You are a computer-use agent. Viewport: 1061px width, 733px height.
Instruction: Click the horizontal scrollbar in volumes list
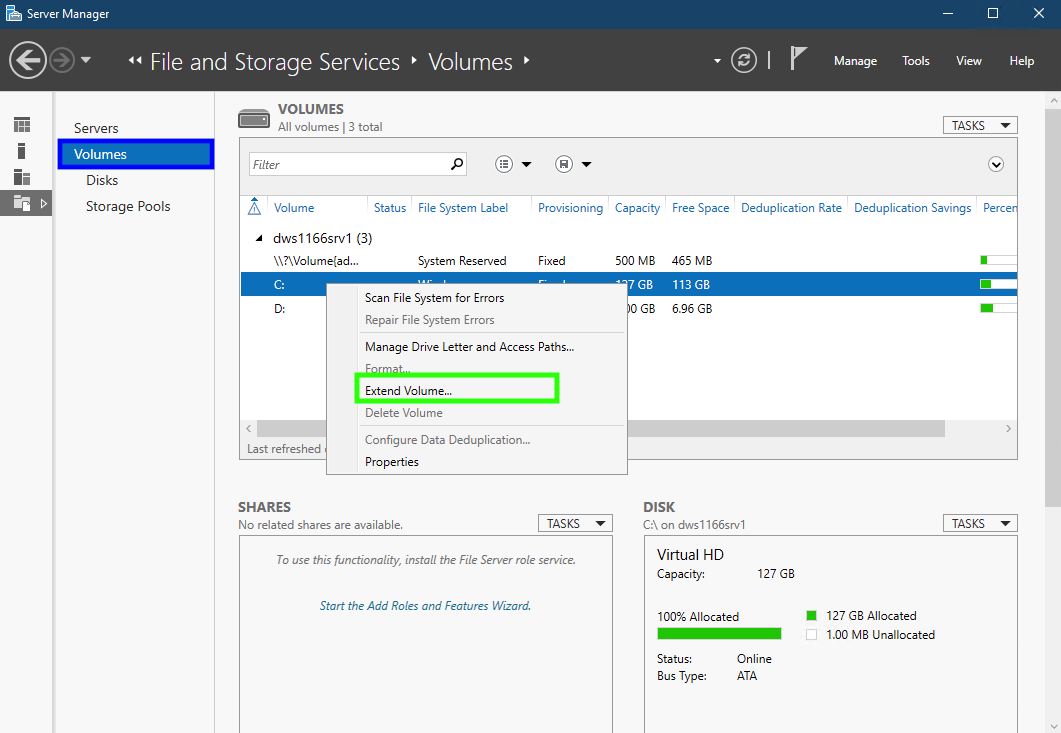point(601,428)
